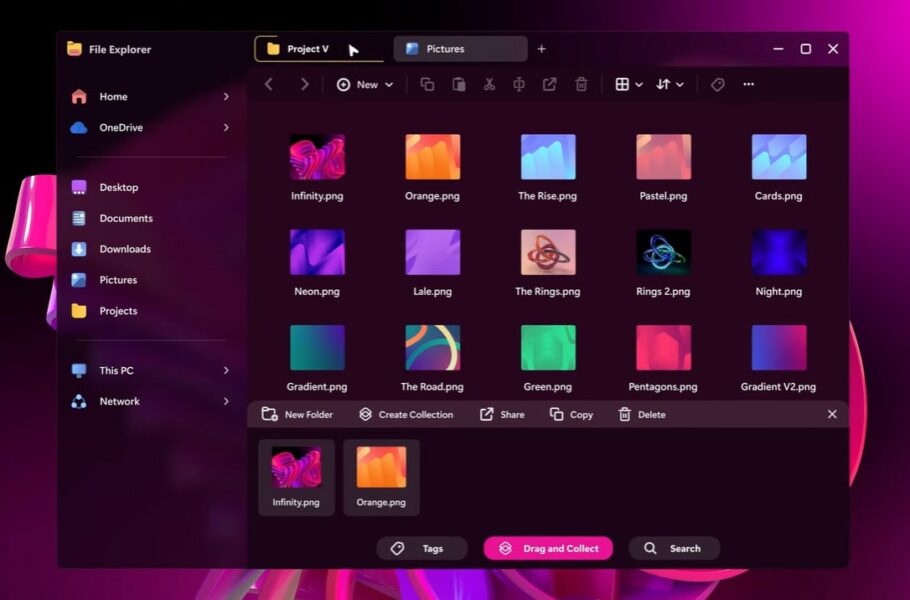This screenshot has width=910, height=600.
Task: Click the paste clipboard icon in toolbar
Action: 458,85
